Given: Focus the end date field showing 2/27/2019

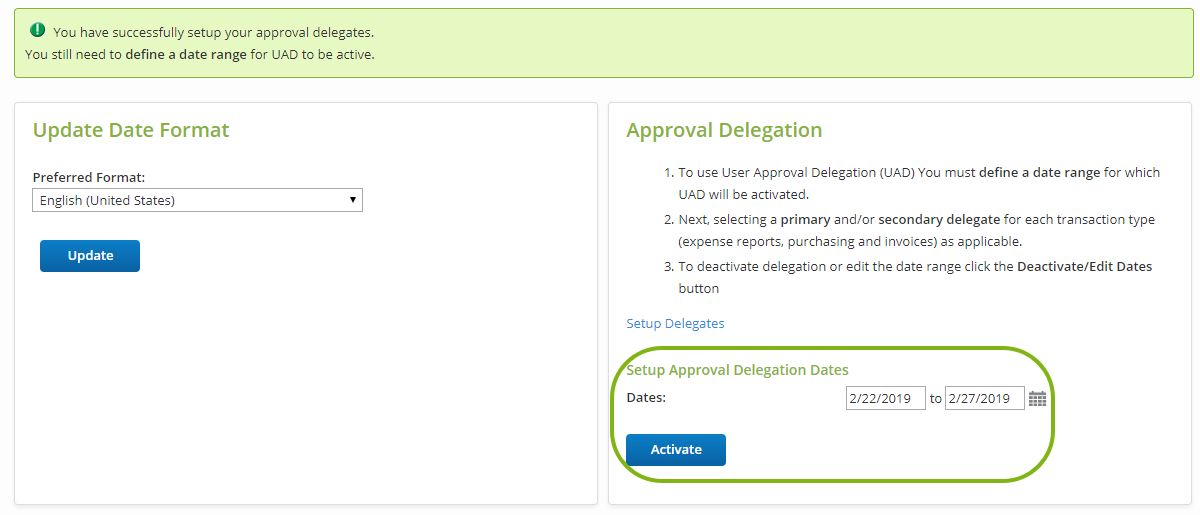Looking at the screenshot, I should 984,398.
